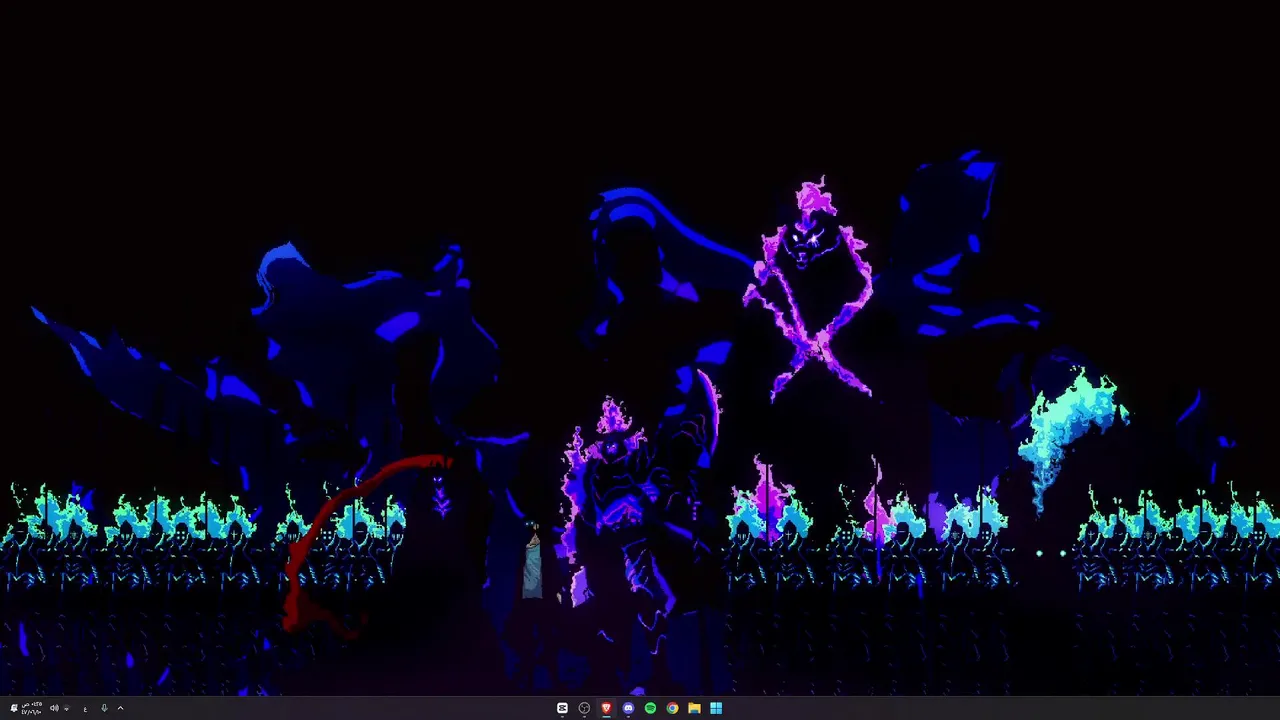This screenshot has height=720, width=1280.
Task: Open Discord from the taskbar
Action: pos(628,708)
